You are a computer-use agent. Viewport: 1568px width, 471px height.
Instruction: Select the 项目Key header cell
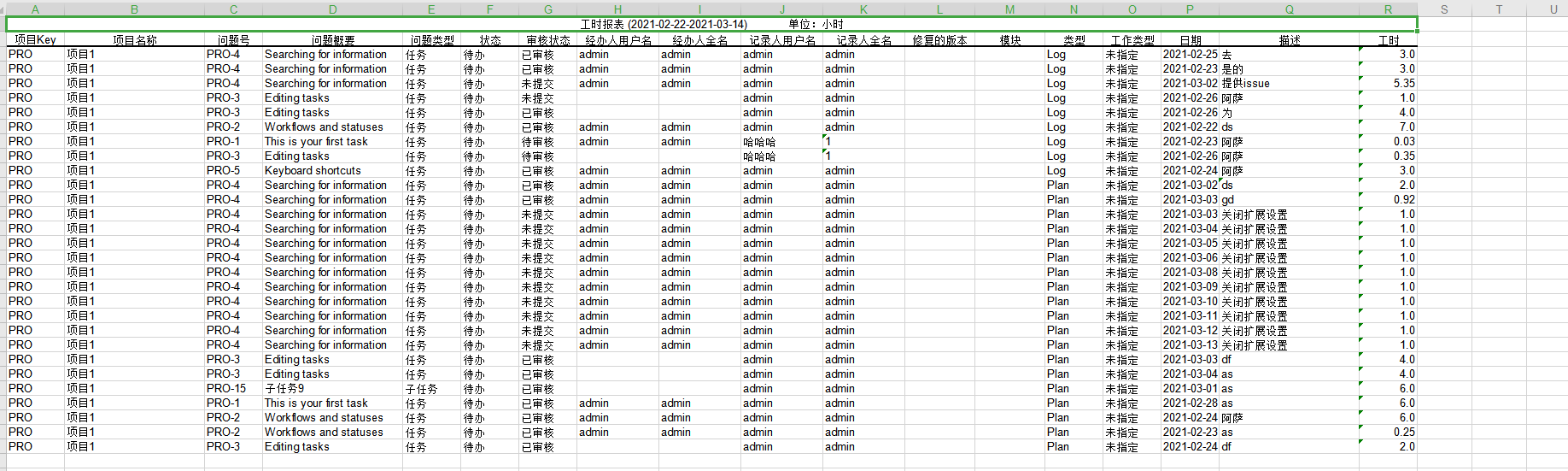point(35,40)
